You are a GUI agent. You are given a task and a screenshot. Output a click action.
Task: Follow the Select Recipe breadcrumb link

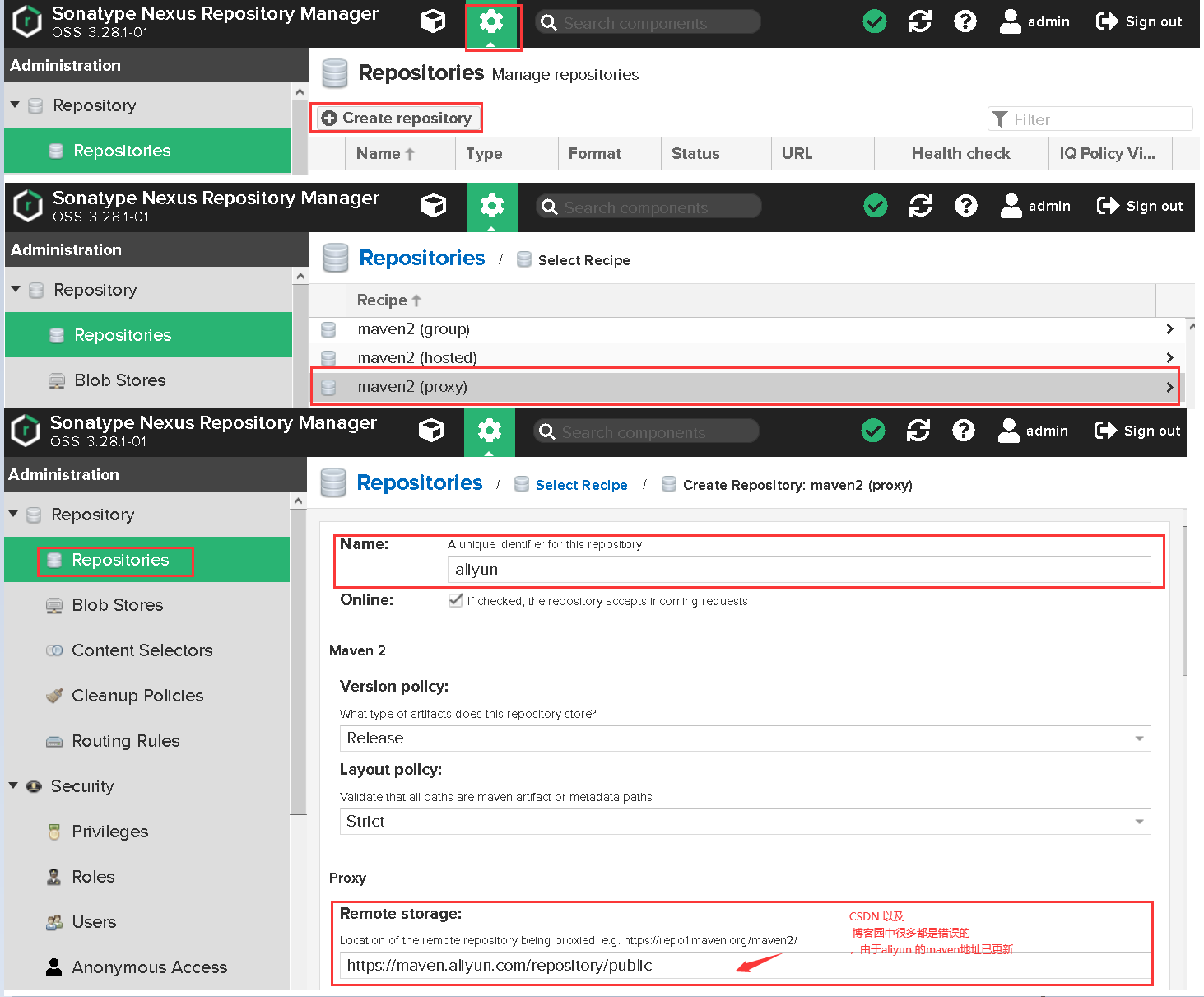581,485
